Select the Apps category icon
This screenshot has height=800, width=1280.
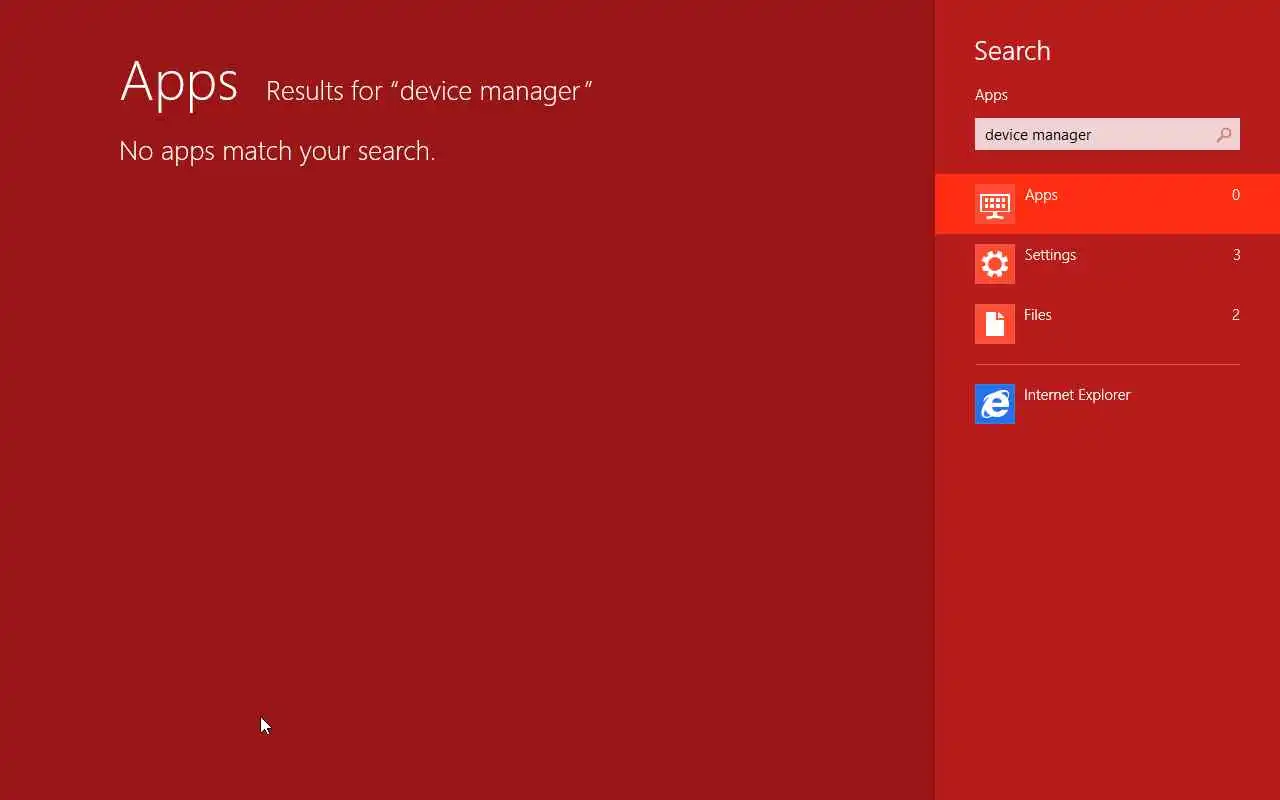[x=994, y=204]
